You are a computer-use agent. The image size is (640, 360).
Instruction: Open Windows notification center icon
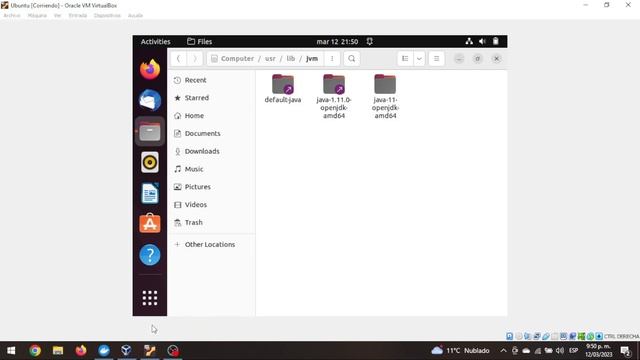pyautogui.click(x=625, y=351)
